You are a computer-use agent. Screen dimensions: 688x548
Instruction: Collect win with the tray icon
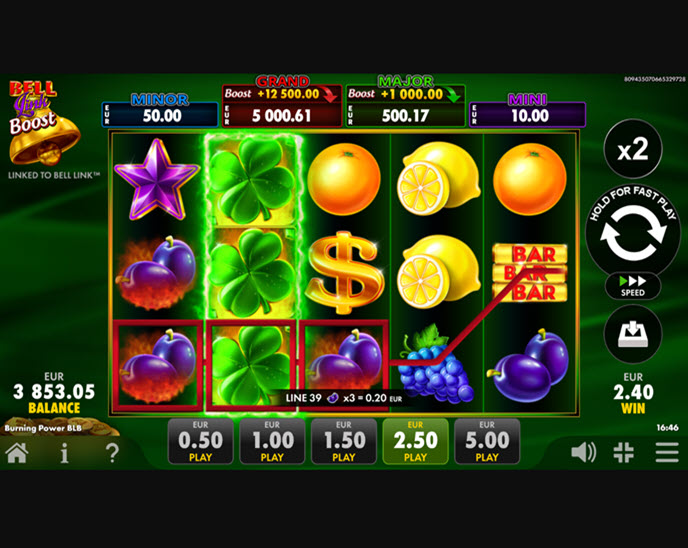click(633, 334)
